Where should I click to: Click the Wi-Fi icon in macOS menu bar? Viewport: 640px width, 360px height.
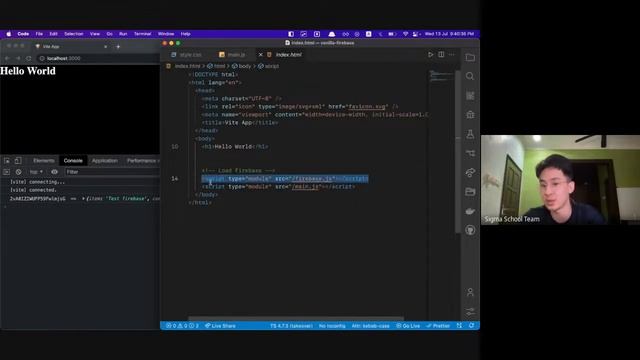tap(405, 34)
